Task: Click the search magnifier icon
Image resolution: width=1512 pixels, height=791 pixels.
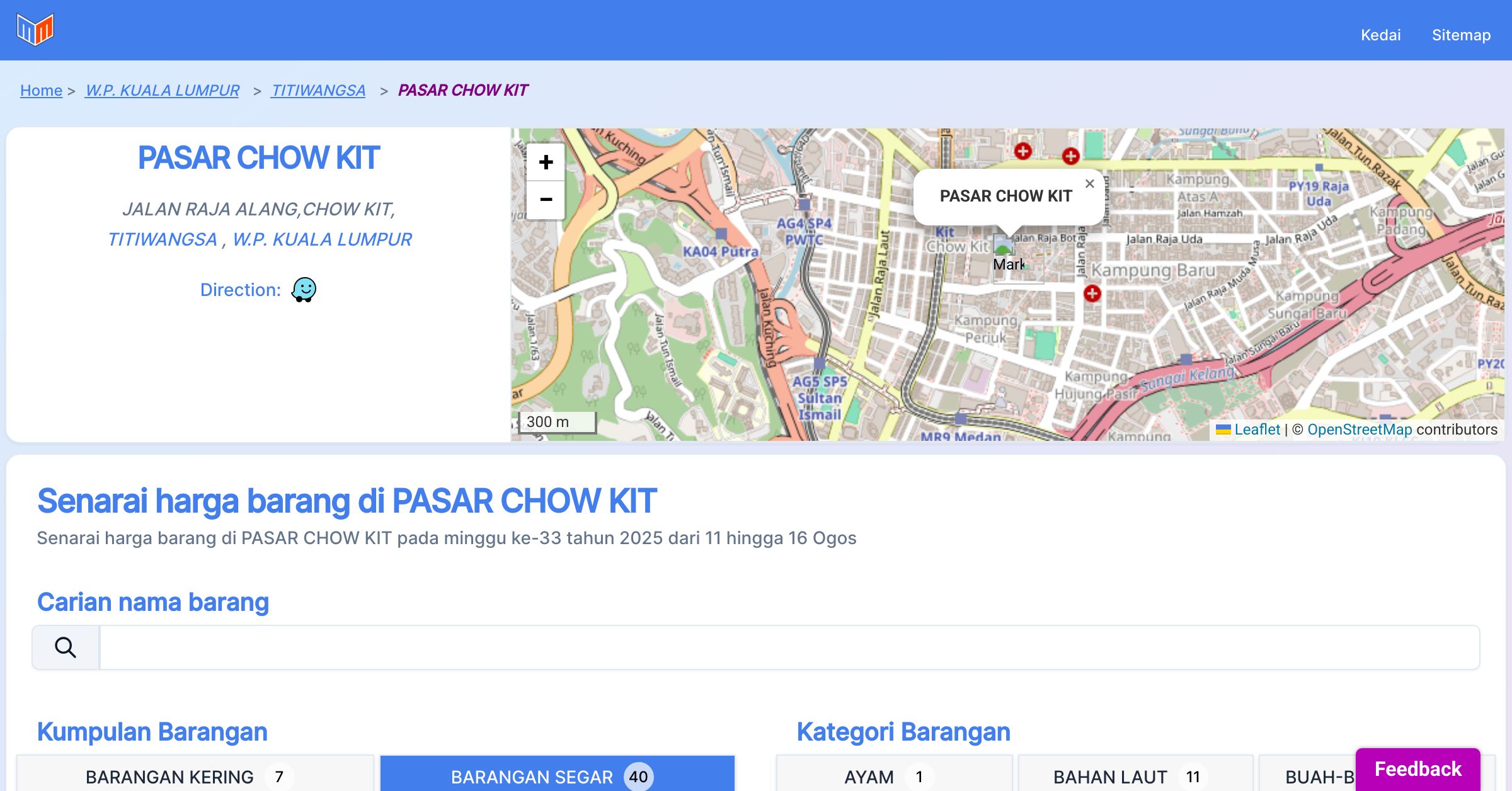Action: point(66,647)
